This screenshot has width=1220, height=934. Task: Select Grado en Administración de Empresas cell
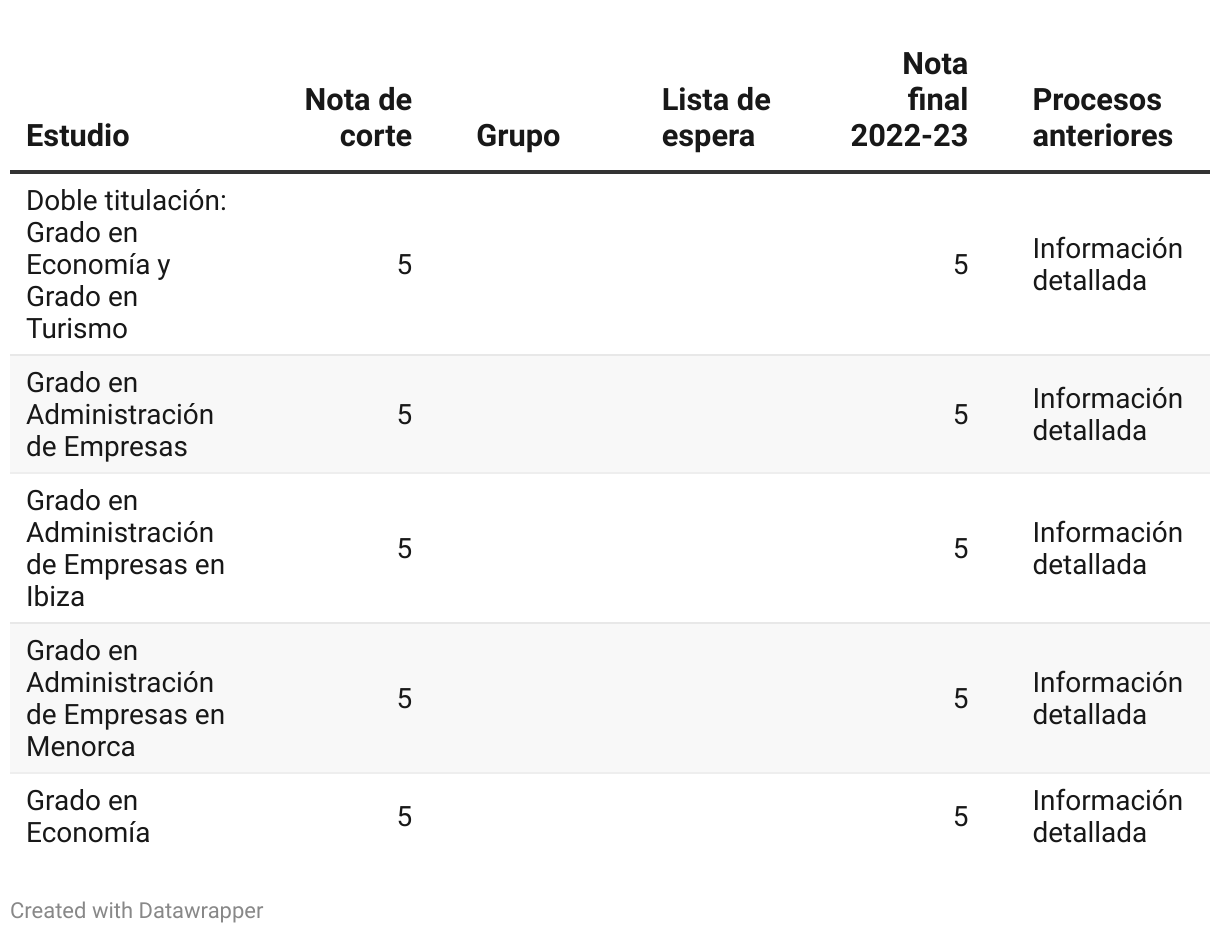(120, 414)
